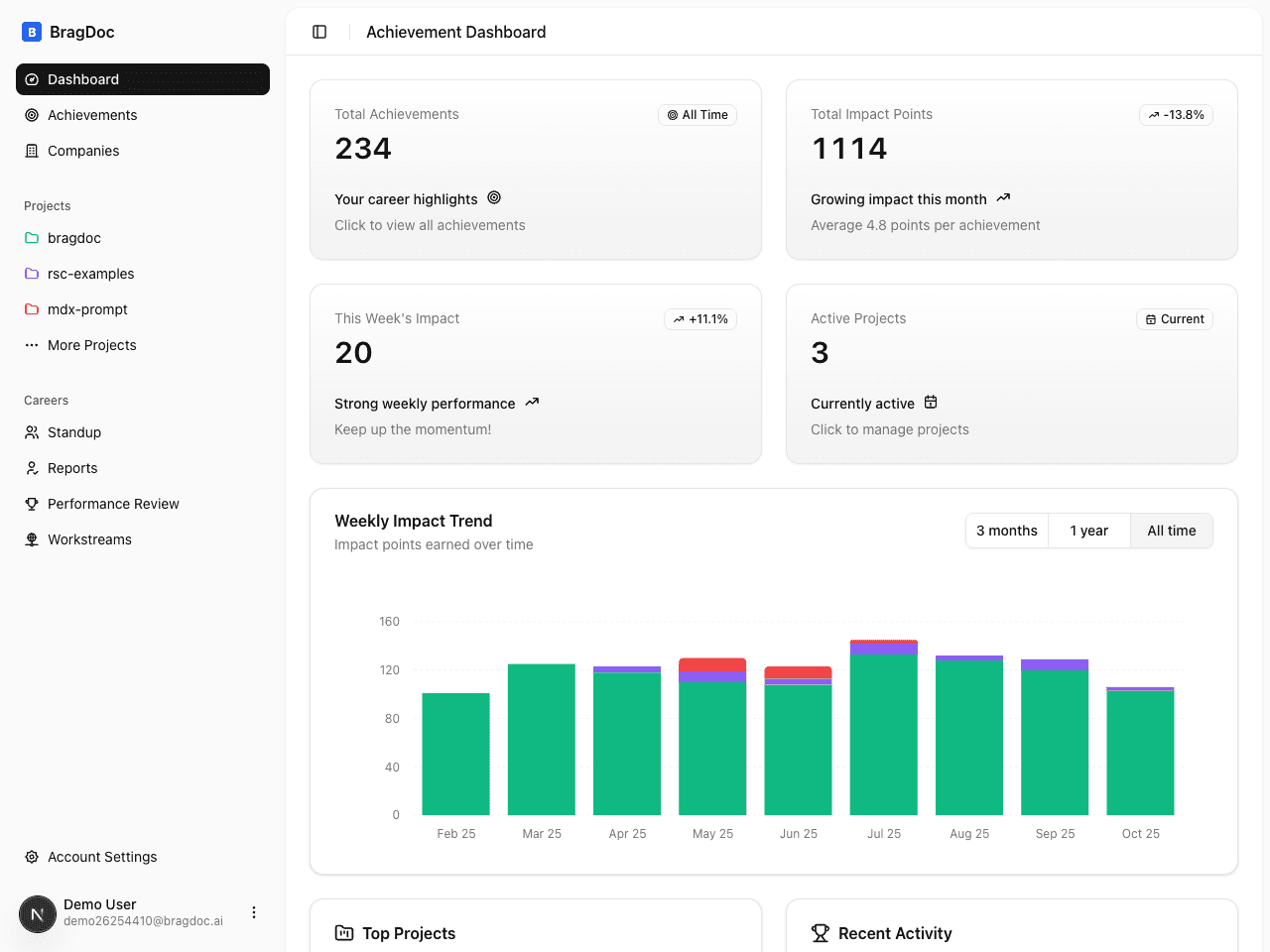Open Account Settings from the sidebar
This screenshot has height=952, width=1270.
pyautogui.click(x=101, y=857)
